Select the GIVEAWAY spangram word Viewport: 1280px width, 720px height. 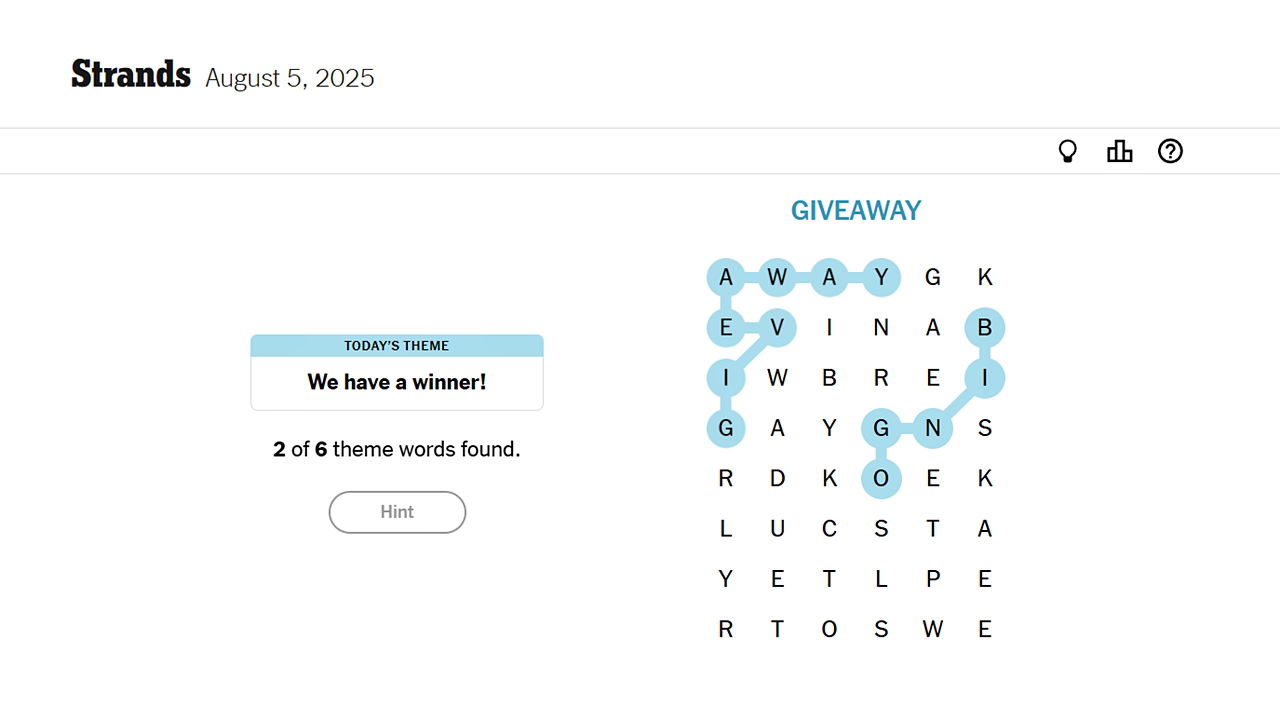point(856,210)
